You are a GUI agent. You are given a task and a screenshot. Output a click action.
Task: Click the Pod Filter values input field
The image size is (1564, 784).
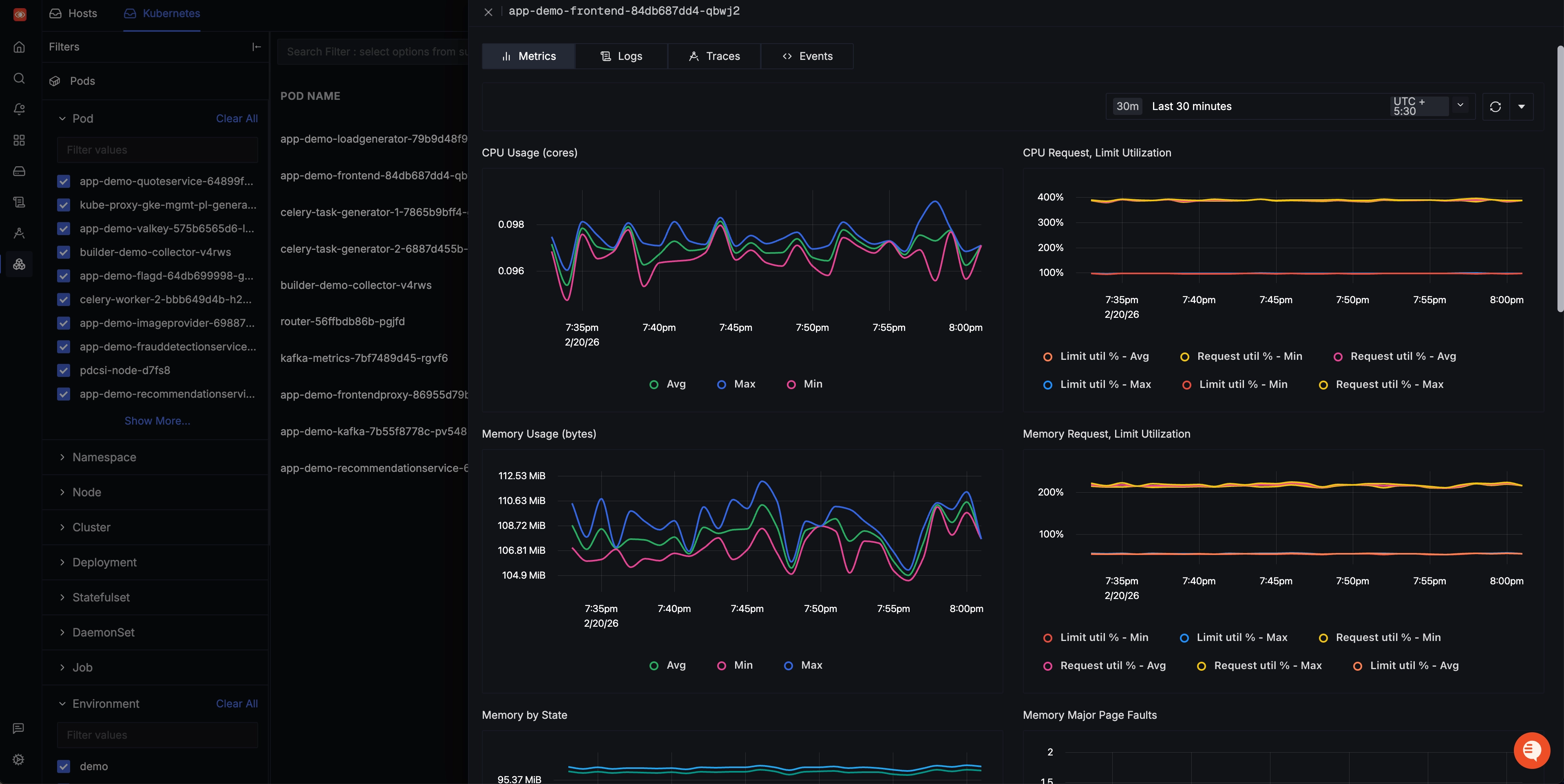(157, 150)
